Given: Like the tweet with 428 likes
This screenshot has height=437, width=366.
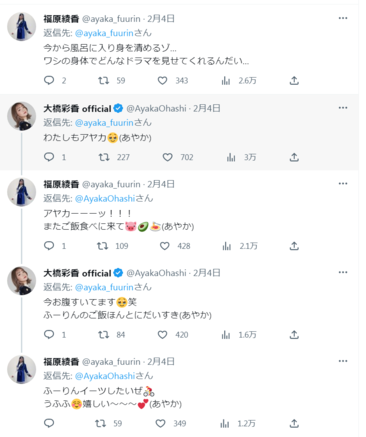Looking at the screenshot, I should tap(164, 246).
